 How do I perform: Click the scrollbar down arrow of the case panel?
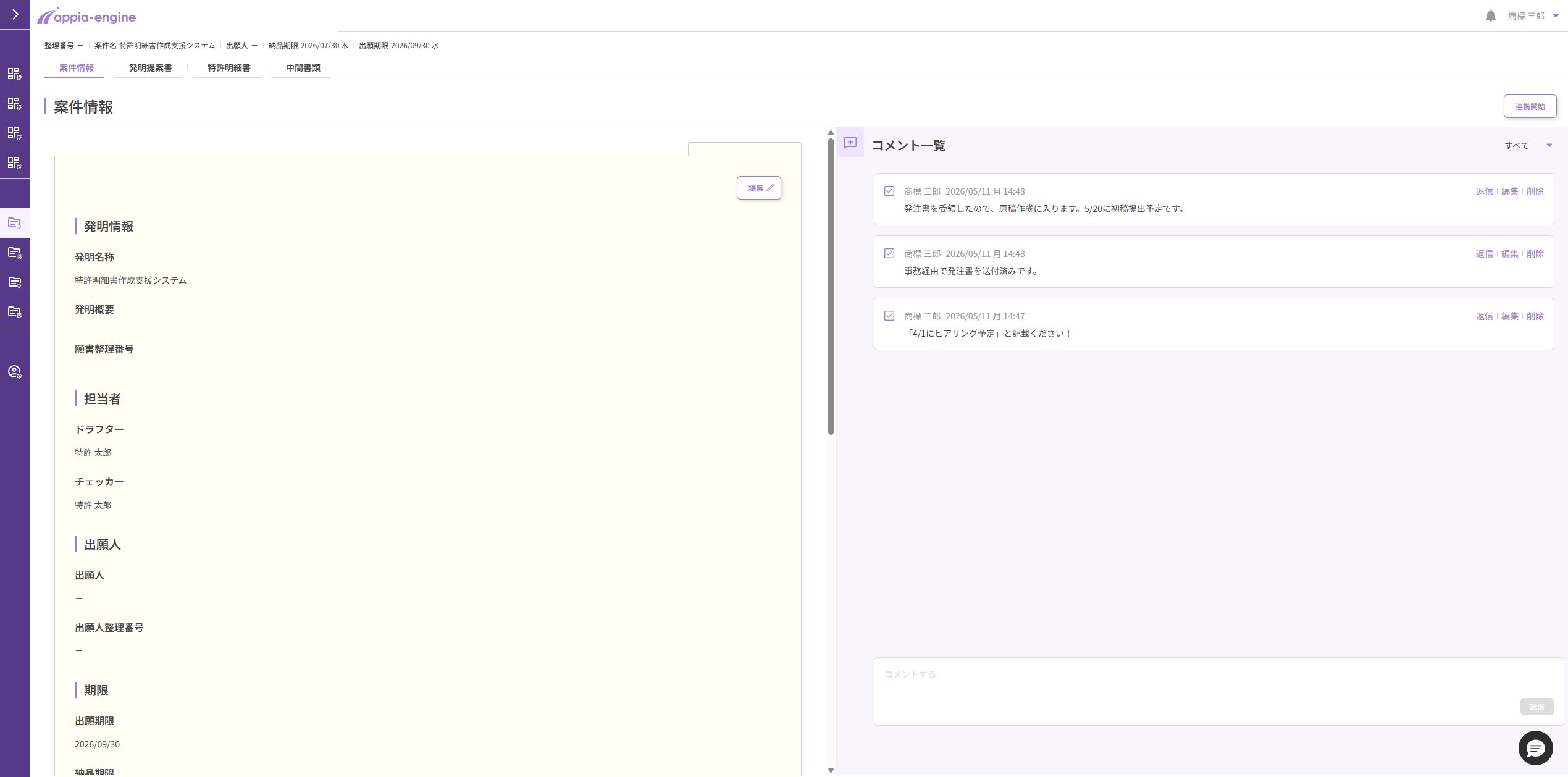click(831, 770)
